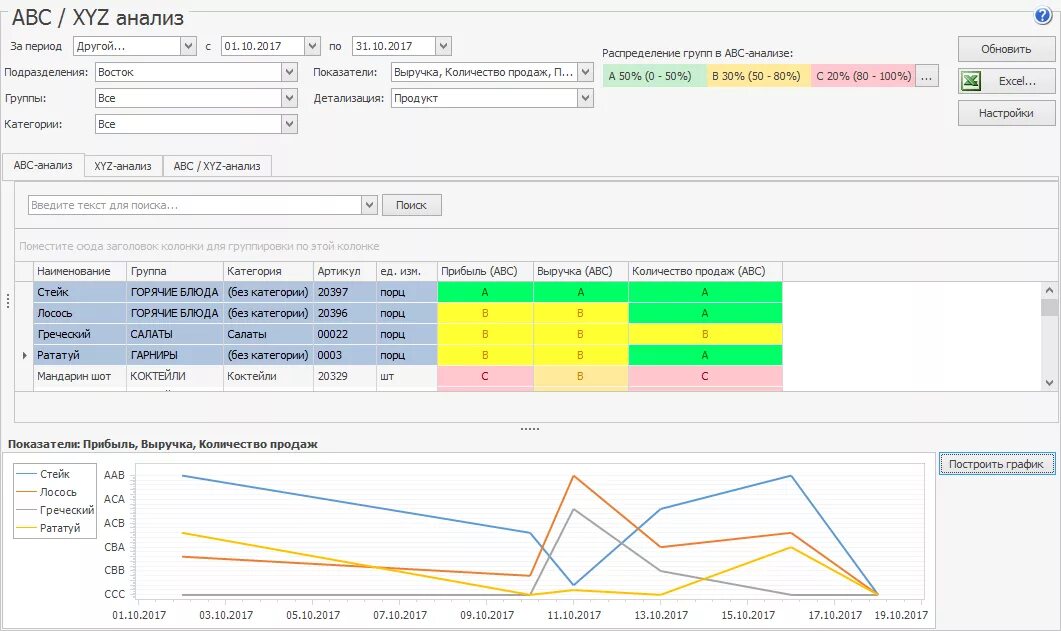Click the САЛАТЫ group cell
Viewport: 1061px width, 631px height.
pyautogui.click(x=175, y=334)
